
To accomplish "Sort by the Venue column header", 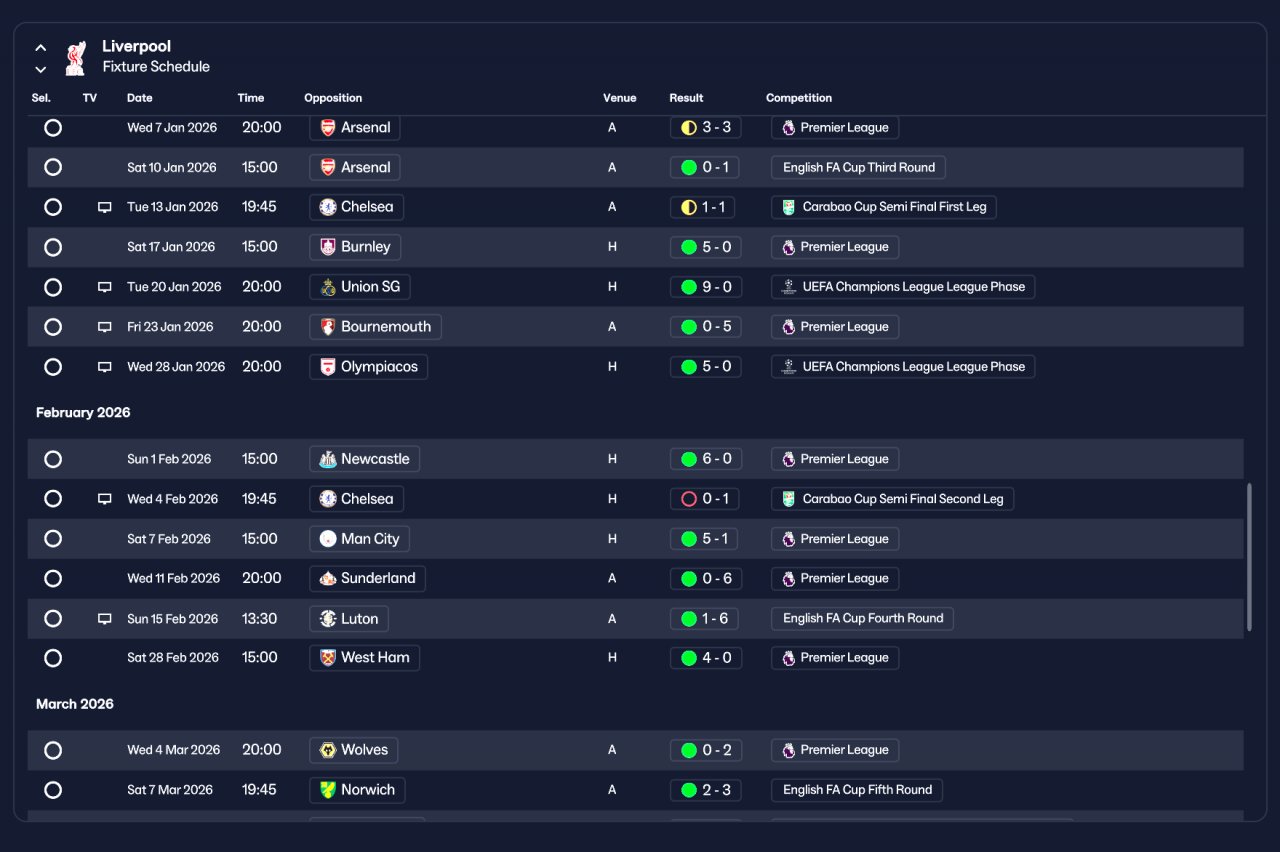I will click(x=619, y=98).
